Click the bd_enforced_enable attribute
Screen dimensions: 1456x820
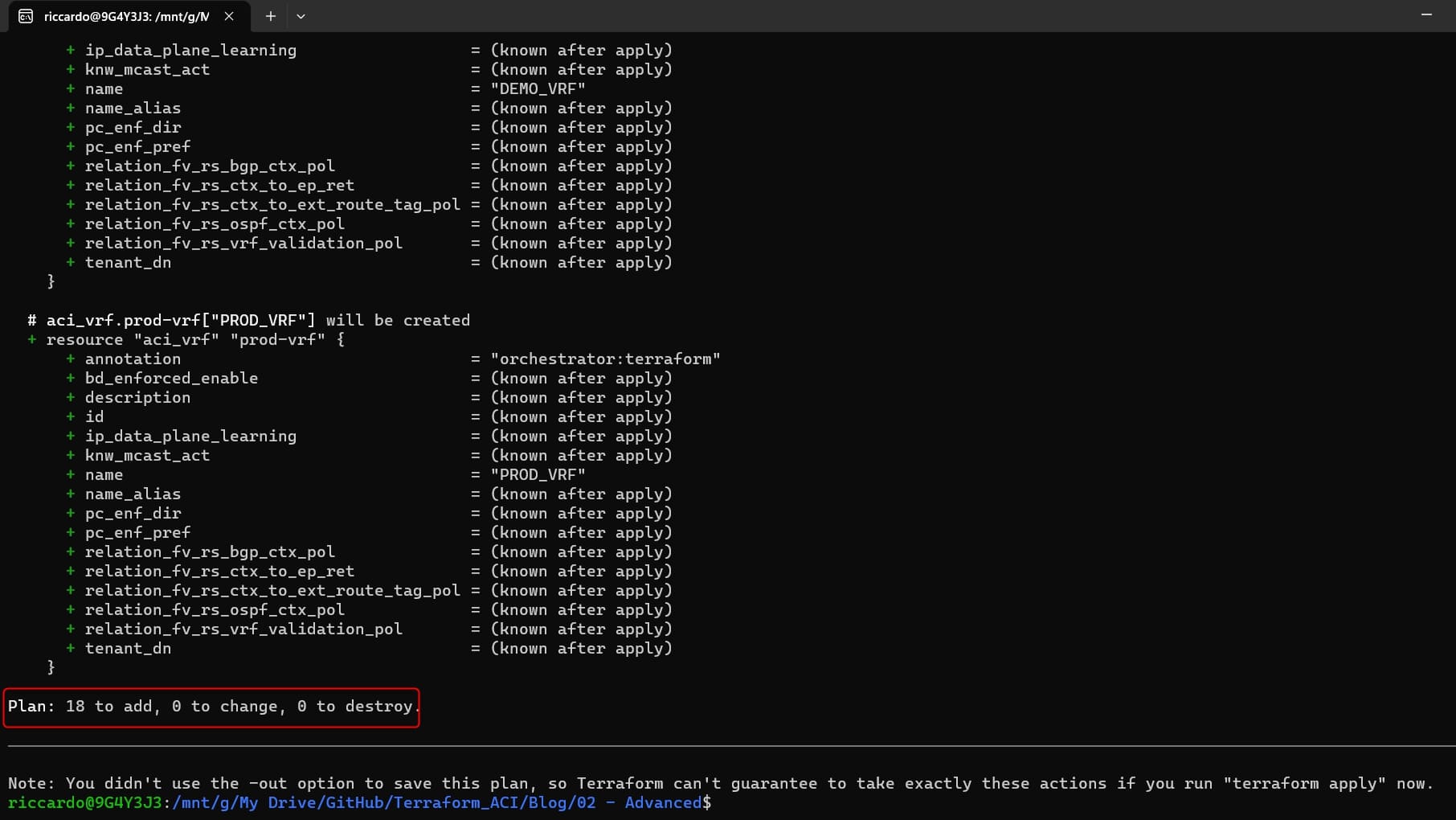tap(171, 379)
